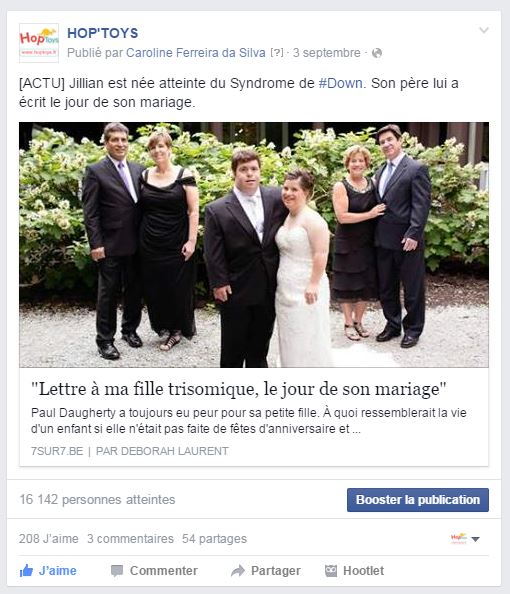
Task: View the 54 partages list
Action: click(x=214, y=539)
